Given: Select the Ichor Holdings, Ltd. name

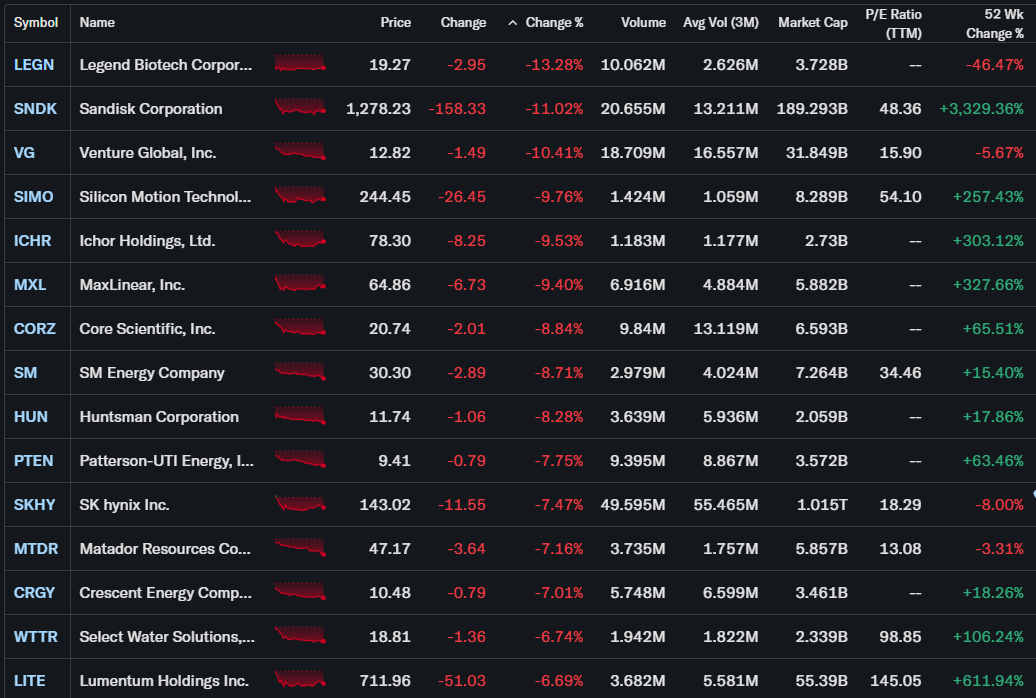Looking at the screenshot, I should pyautogui.click(x=147, y=241).
